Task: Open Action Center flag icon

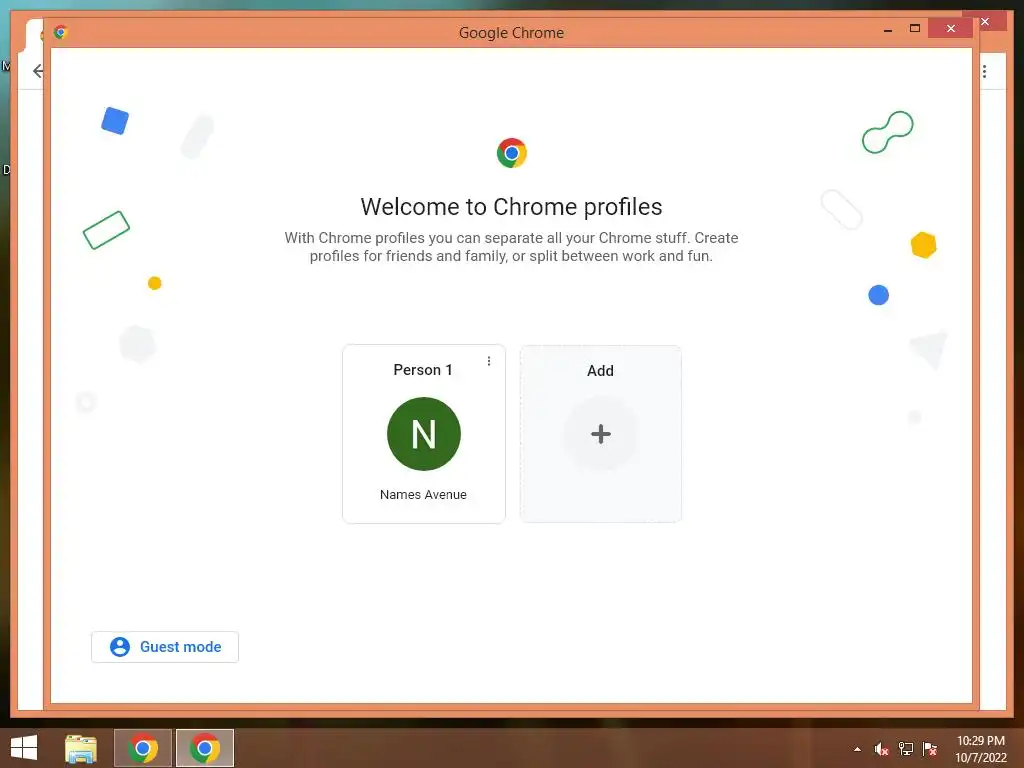Action: pos(930,749)
